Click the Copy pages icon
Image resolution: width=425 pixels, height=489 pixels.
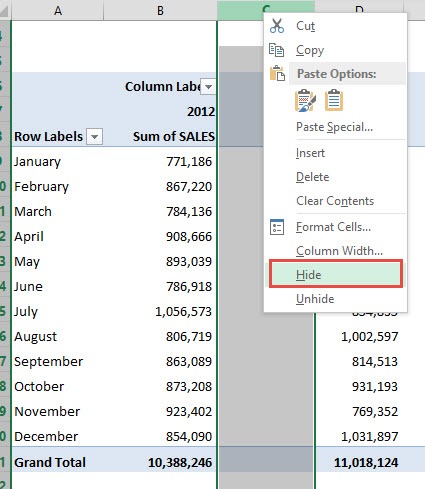(x=276, y=50)
